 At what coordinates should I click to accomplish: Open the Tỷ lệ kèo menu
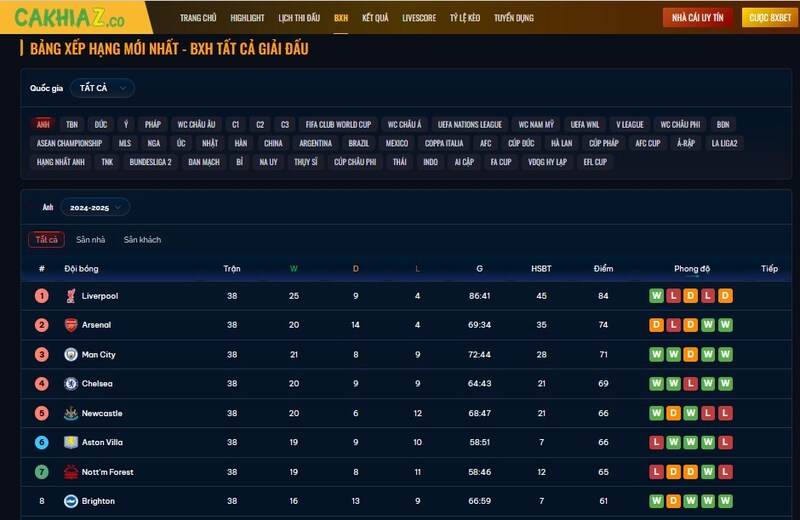click(x=464, y=18)
